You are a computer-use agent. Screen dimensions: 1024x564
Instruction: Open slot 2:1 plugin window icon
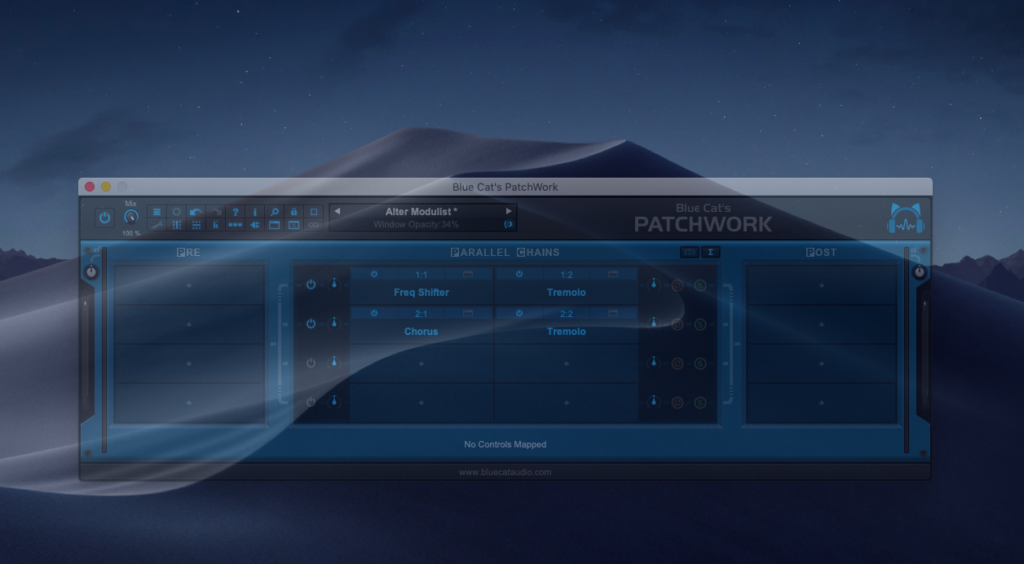[x=468, y=313]
